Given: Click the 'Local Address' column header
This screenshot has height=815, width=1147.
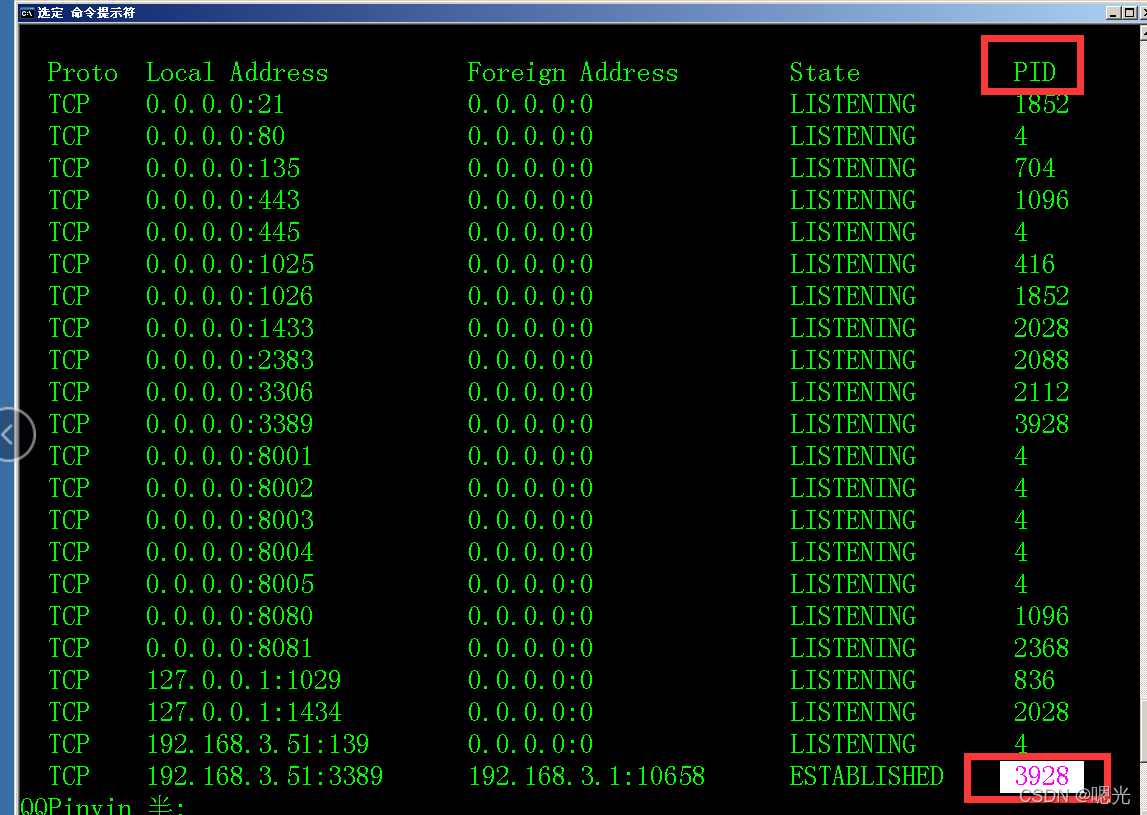Looking at the screenshot, I should [237, 72].
